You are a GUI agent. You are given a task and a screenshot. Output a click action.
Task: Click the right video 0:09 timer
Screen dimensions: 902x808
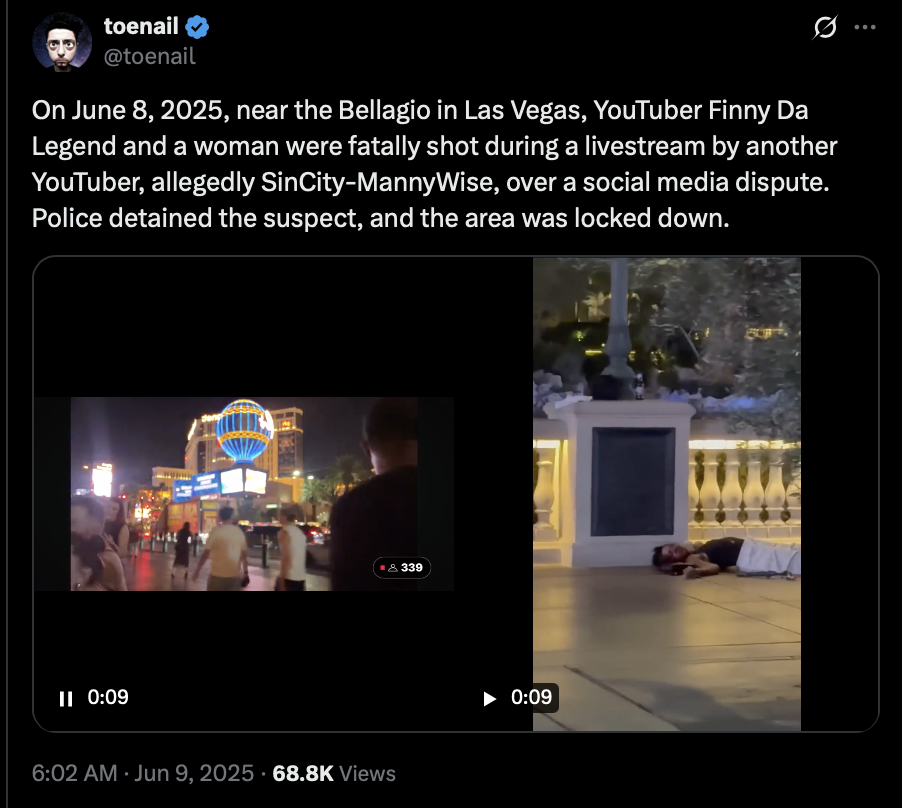(x=532, y=697)
